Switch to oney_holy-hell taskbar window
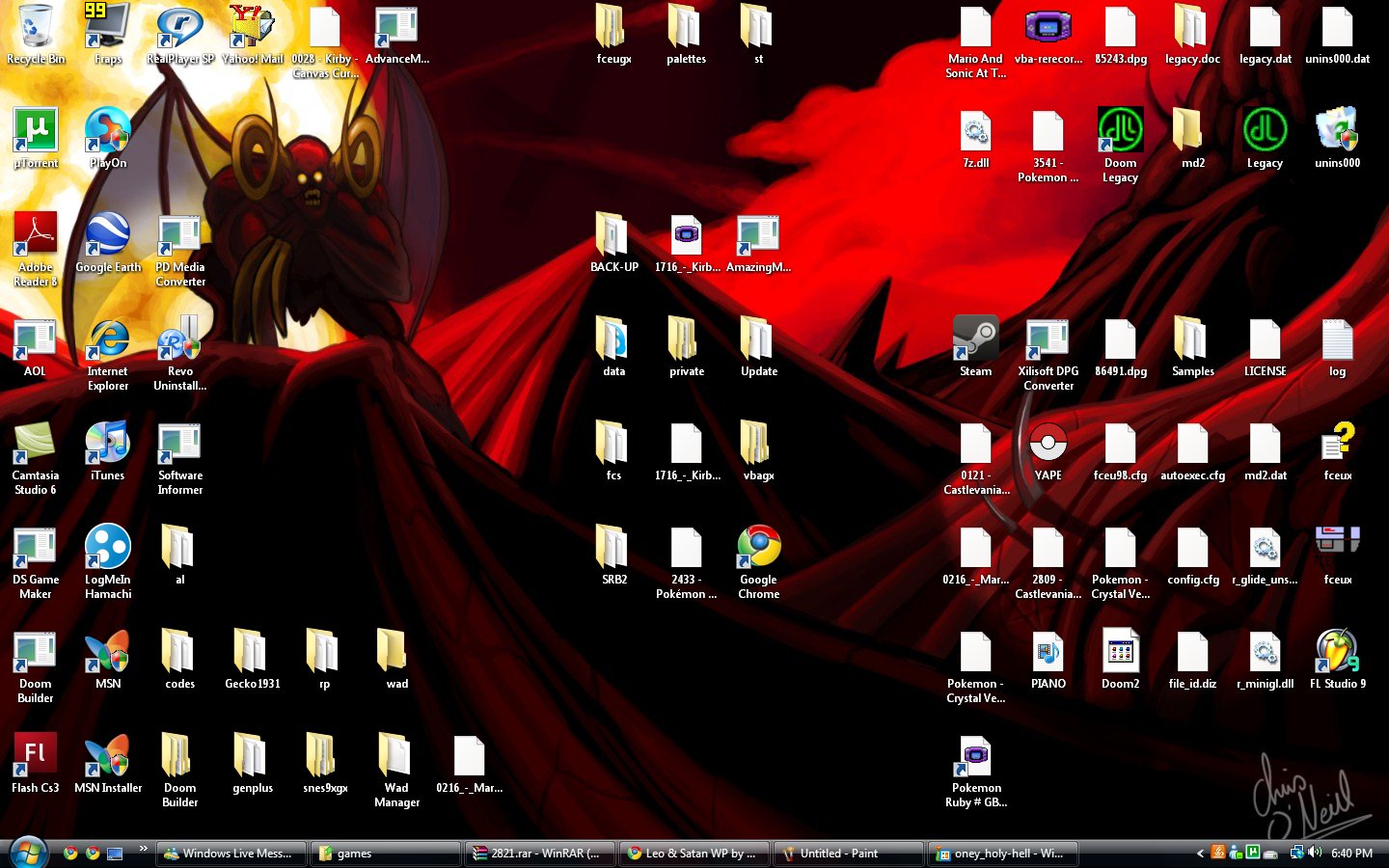Image resolution: width=1389 pixels, height=868 pixels. click(1003, 854)
